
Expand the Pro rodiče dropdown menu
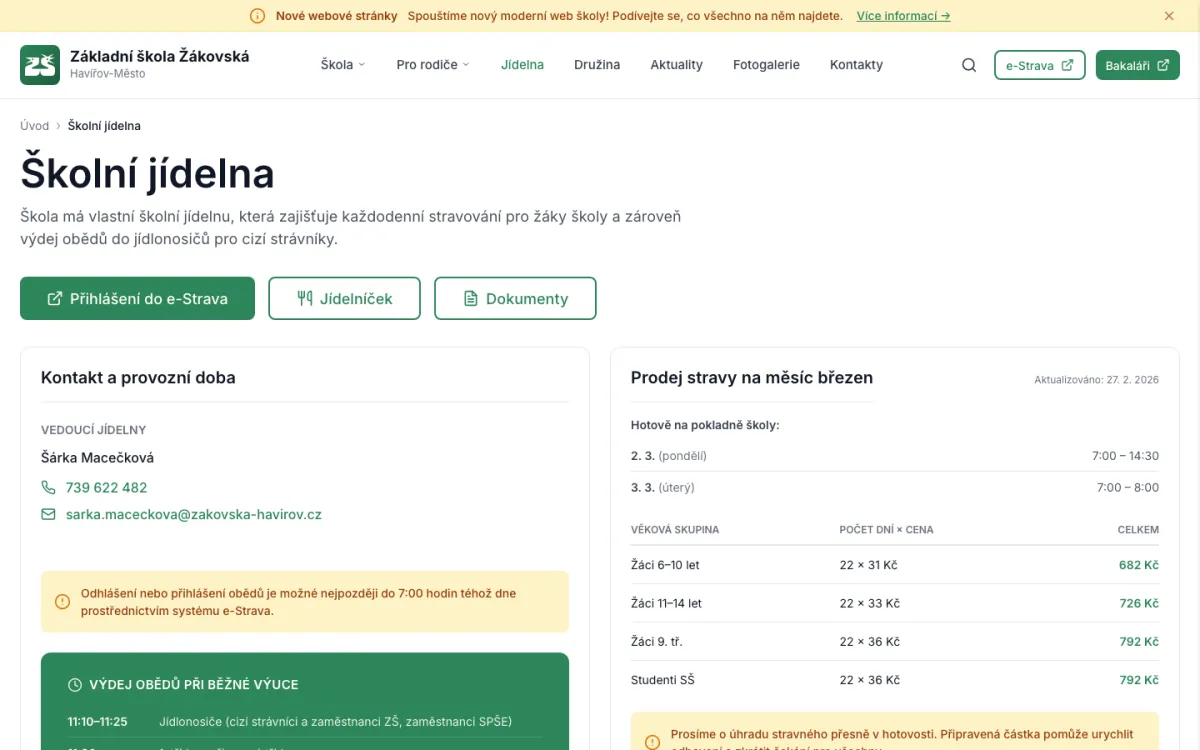[432, 65]
